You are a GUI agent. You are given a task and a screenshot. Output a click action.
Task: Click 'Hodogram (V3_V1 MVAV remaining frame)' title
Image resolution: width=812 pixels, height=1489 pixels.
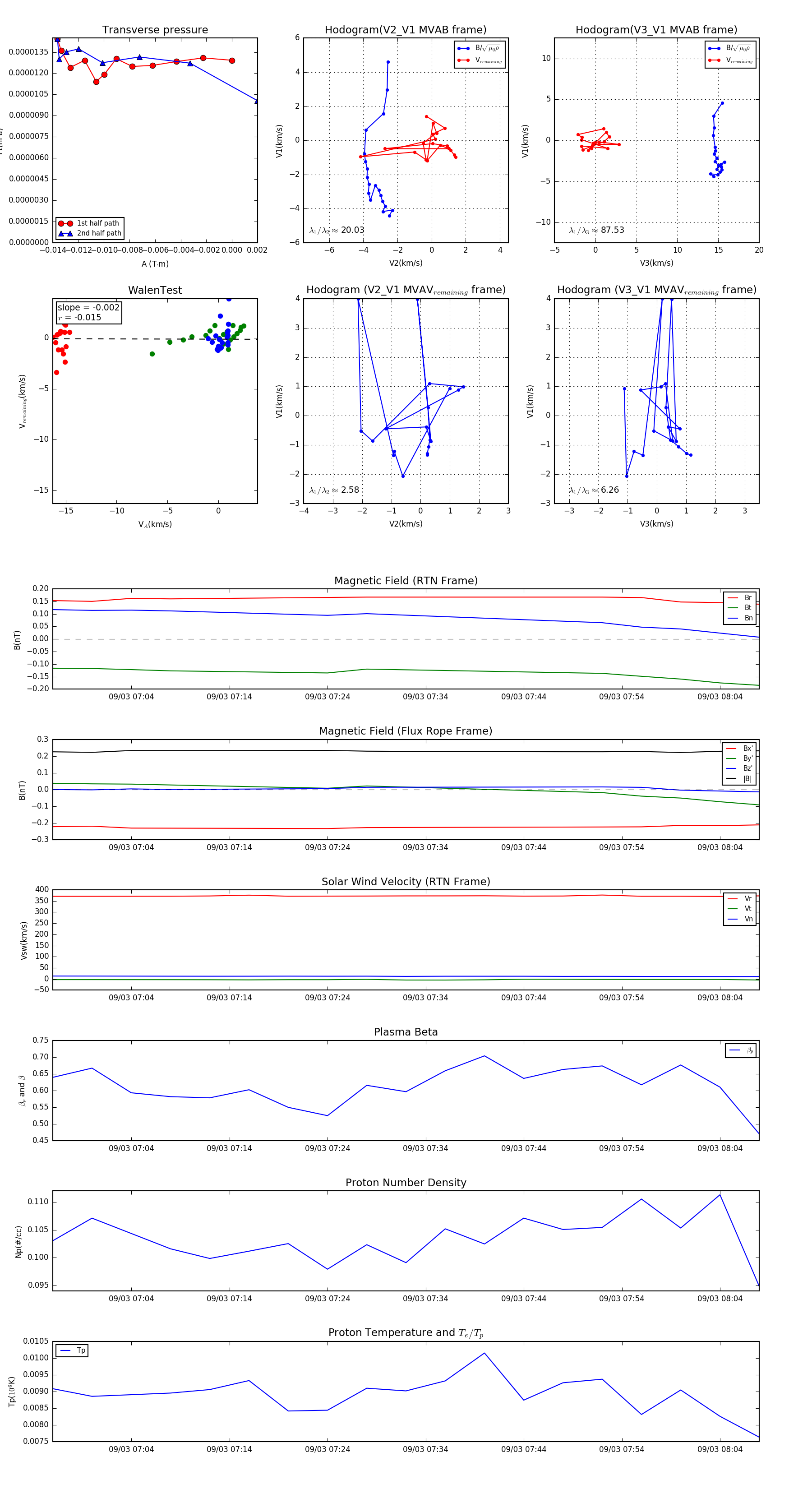coord(656,290)
